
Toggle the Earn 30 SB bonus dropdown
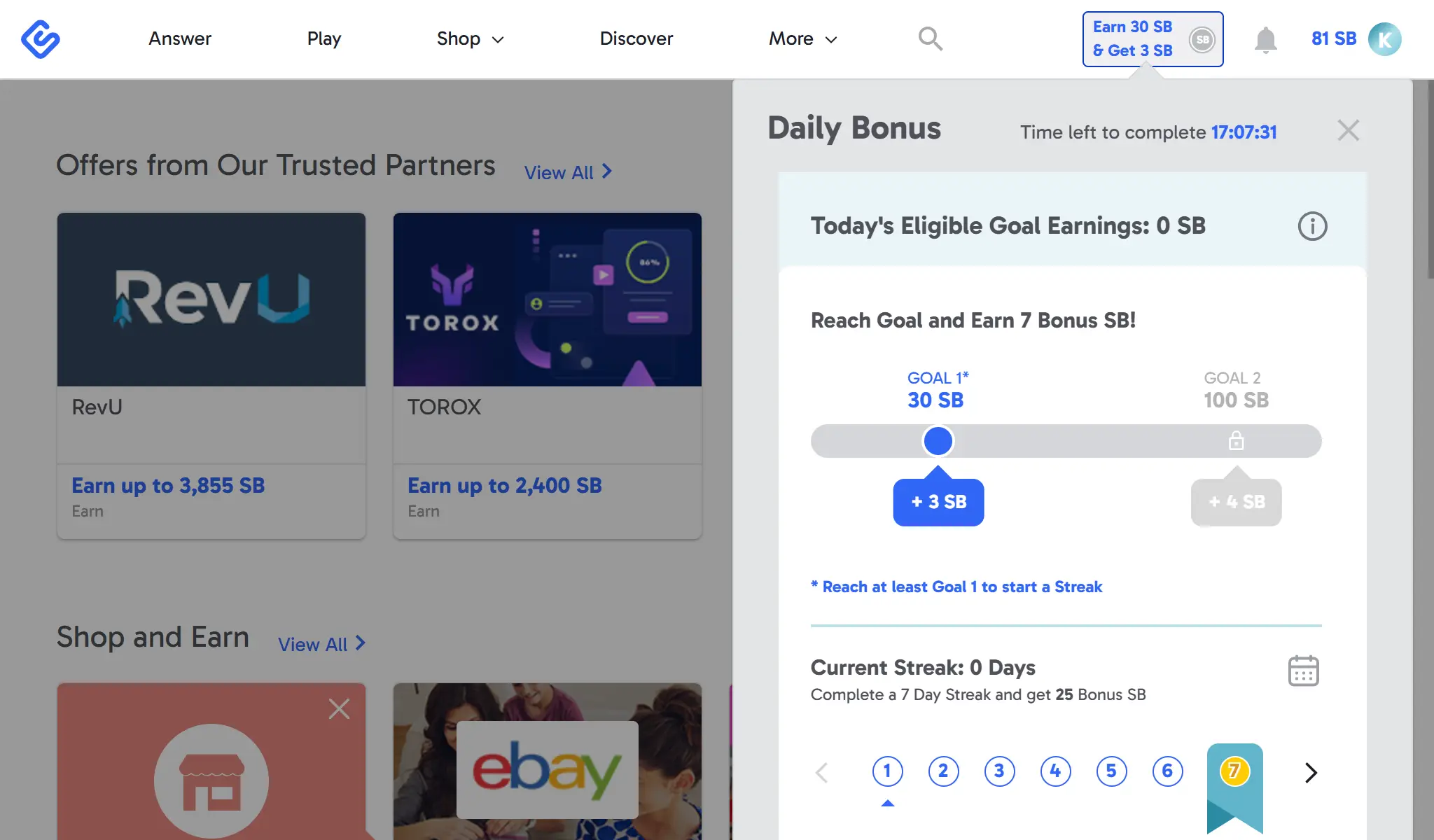1153,39
